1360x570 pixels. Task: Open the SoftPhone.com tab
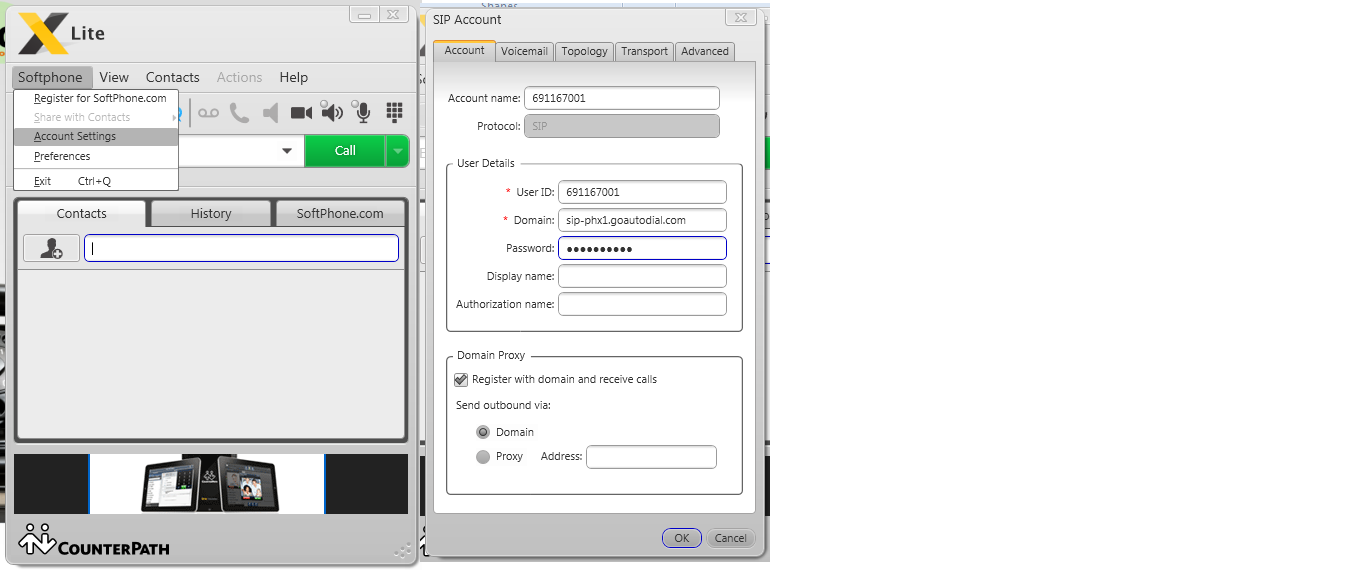pyautogui.click(x=340, y=213)
